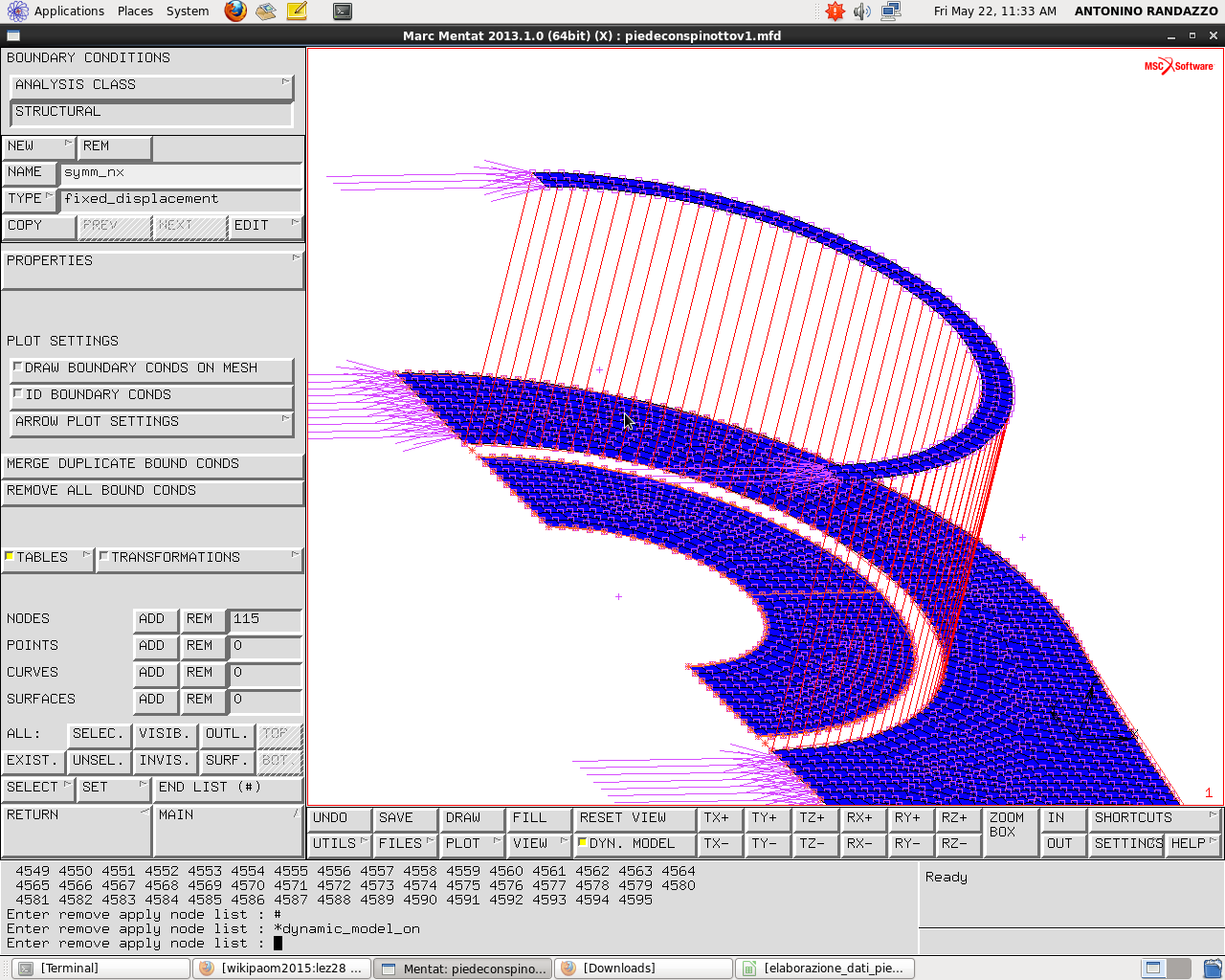
Task: Switch to the Downloads taskbar window
Action: tap(643, 969)
